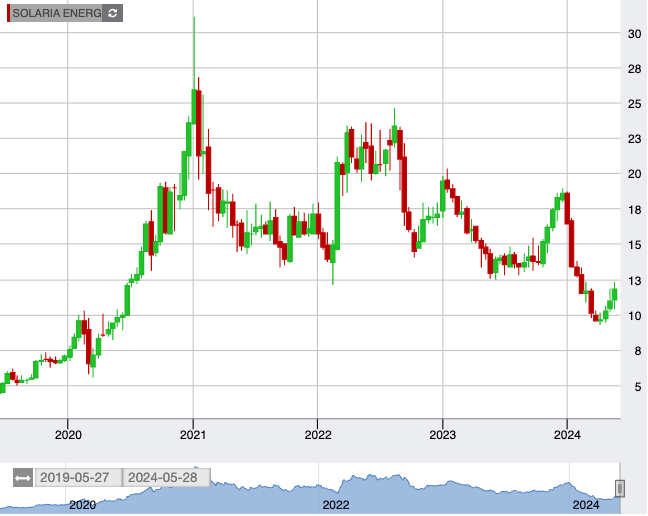Click the 2020 x-axis label
Image resolution: width=648 pixels, height=516 pixels.
[x=68, y=435]
